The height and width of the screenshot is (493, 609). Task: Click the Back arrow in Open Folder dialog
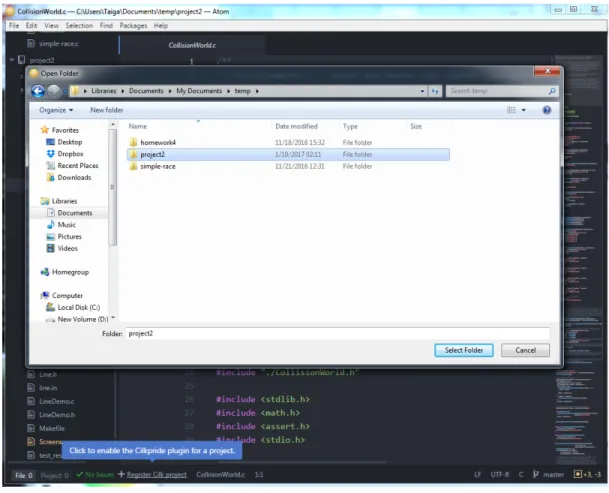38,91
